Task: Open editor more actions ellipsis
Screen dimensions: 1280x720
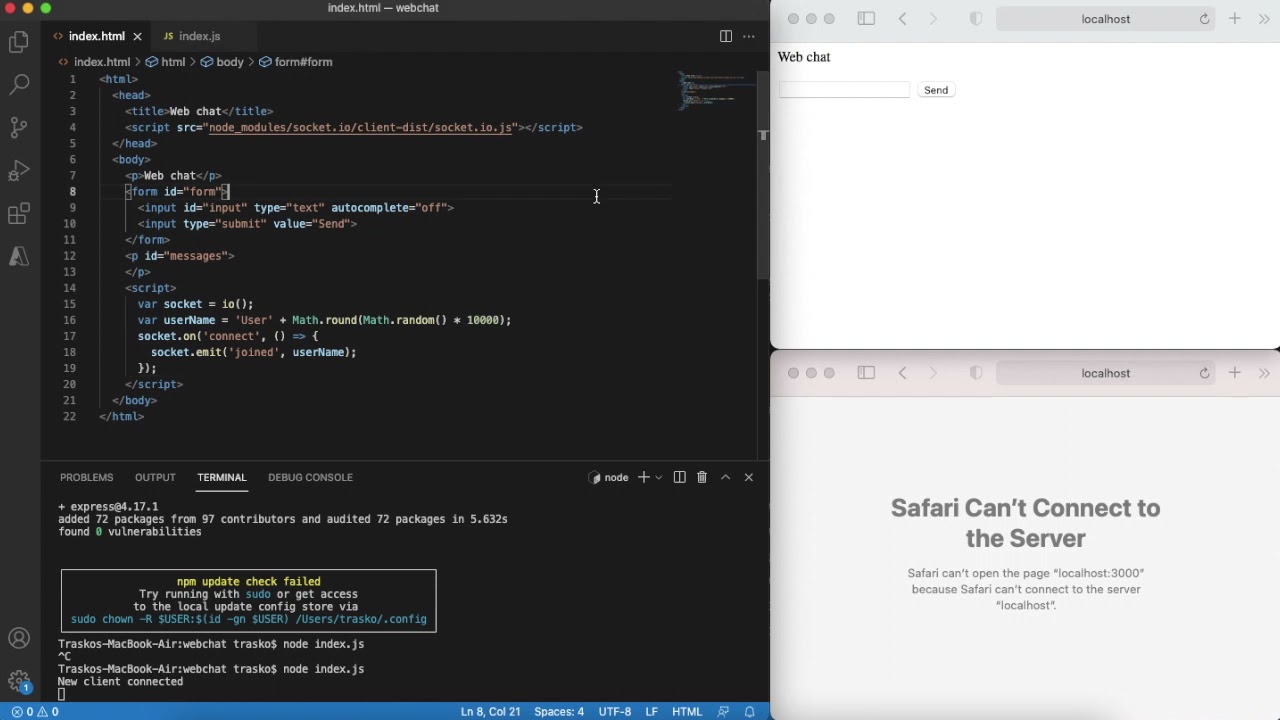Action: 749,36
